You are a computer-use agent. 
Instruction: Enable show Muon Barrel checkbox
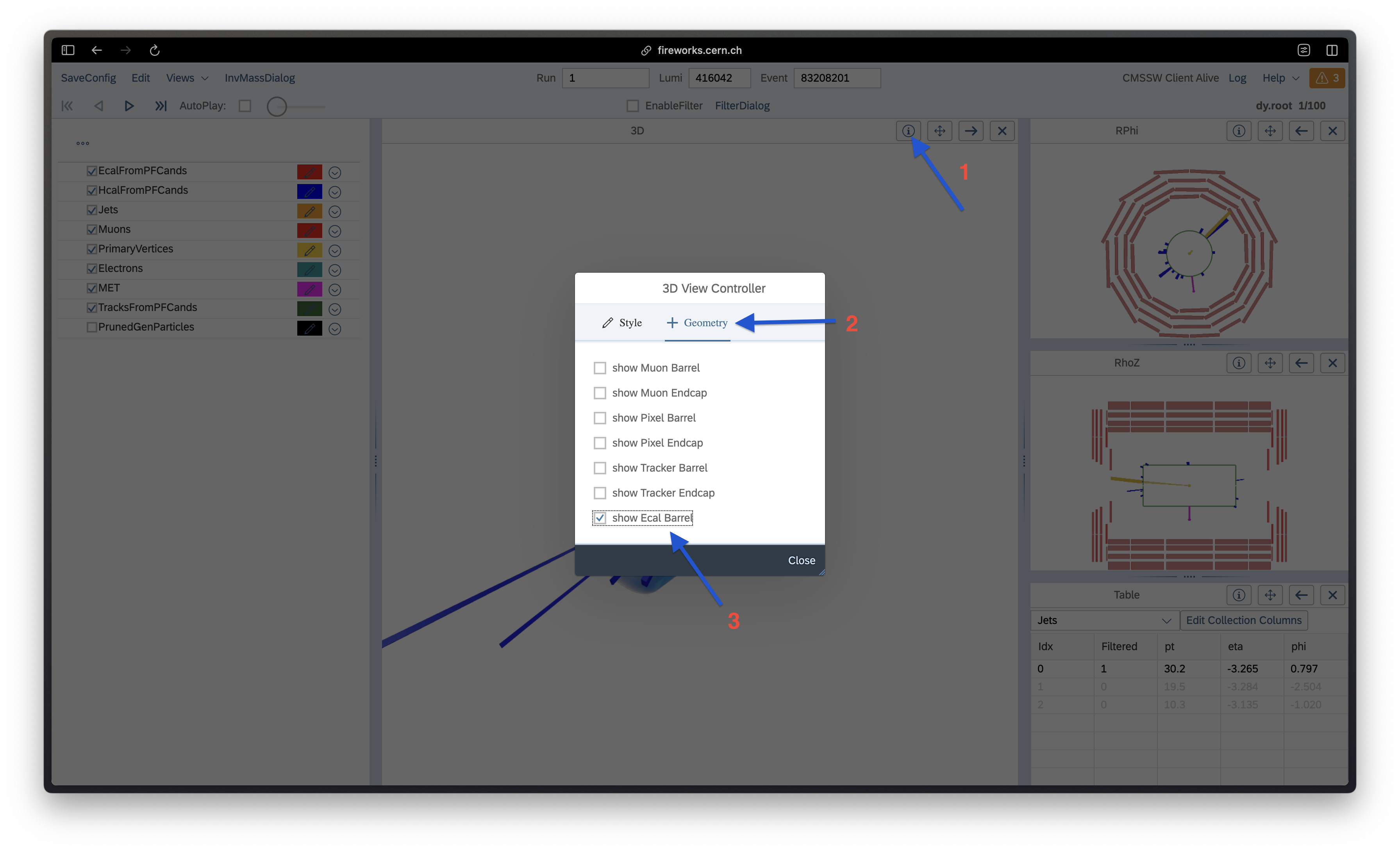click(x=599, y=367)
